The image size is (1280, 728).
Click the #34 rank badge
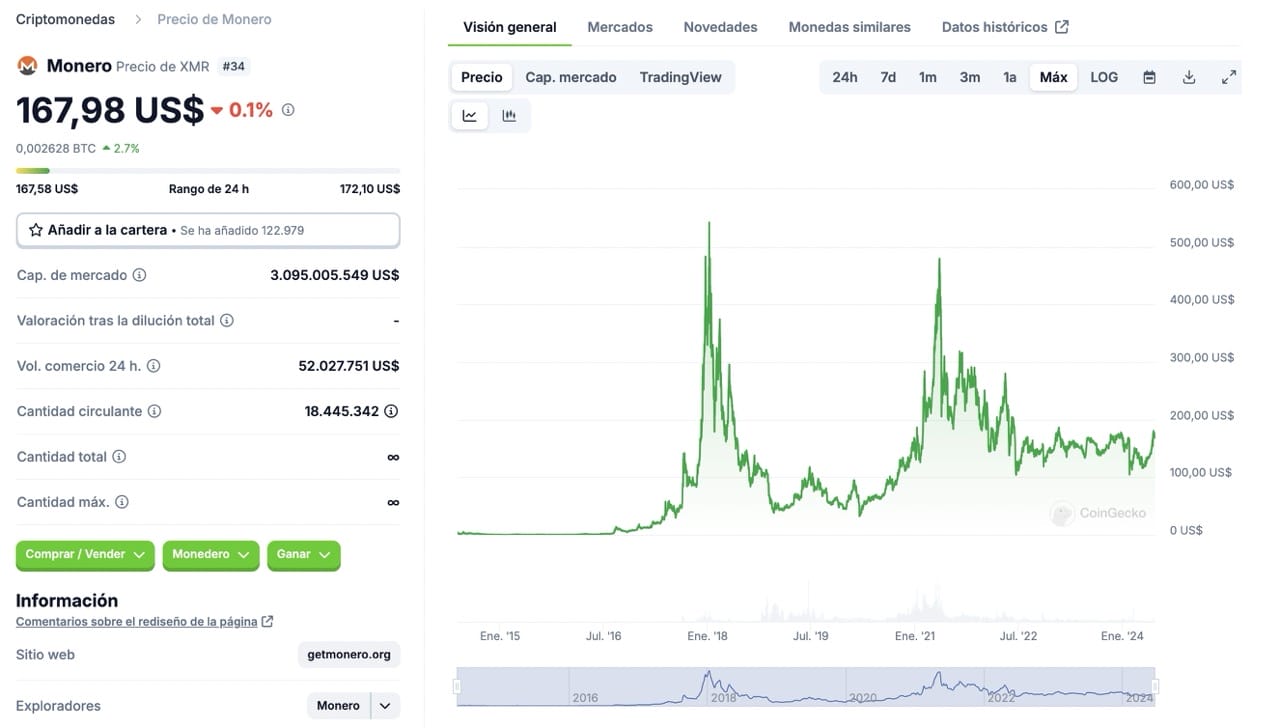point(234,67)
